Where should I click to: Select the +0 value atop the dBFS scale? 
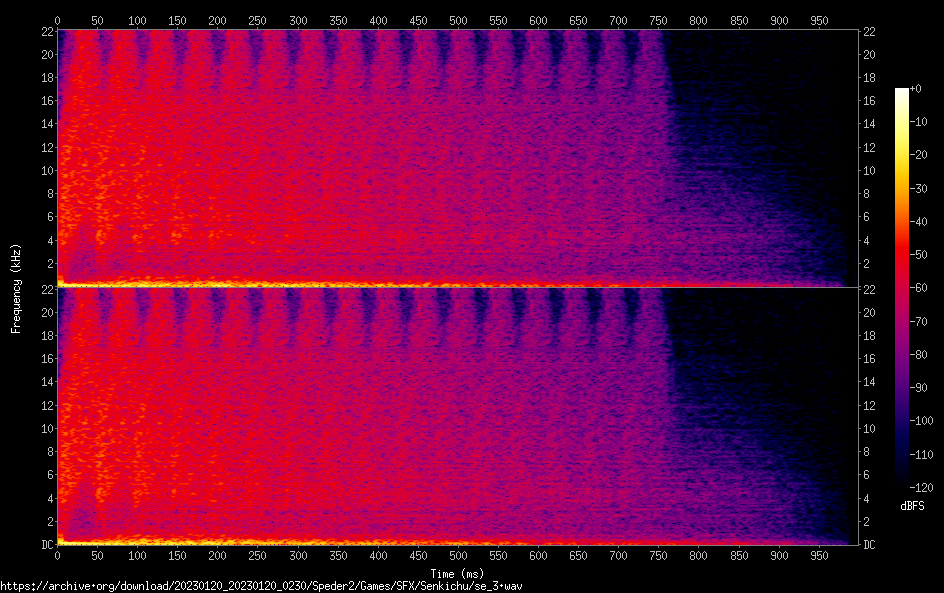tap(924, 91)
